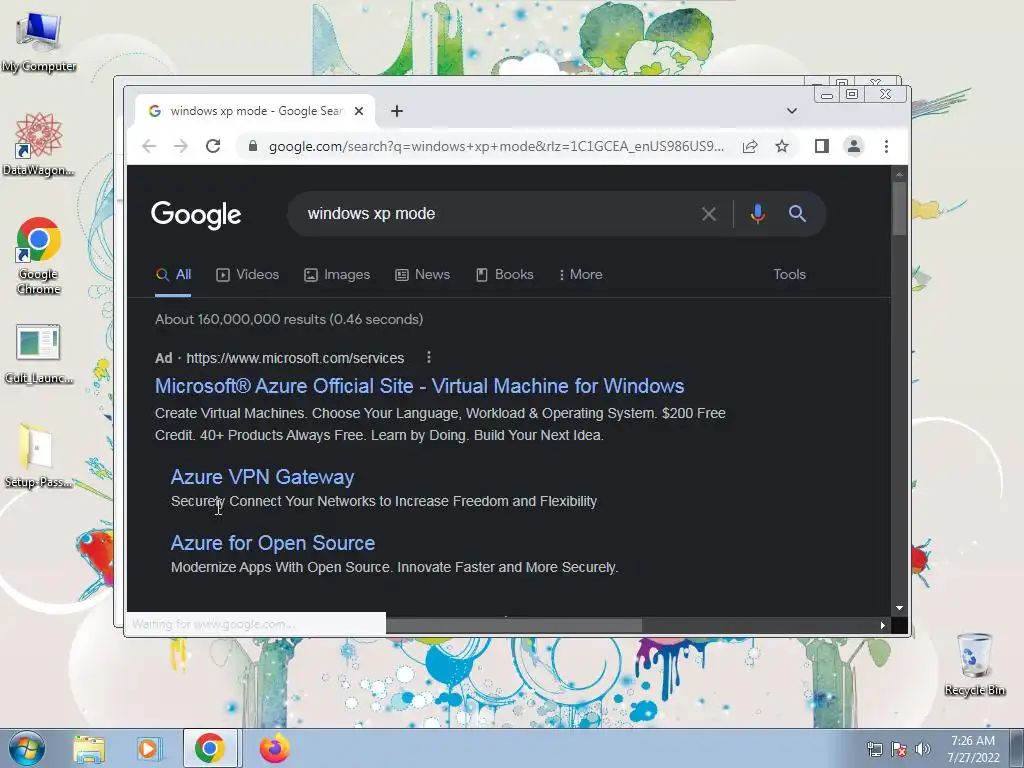This screenshot has height=768, width=1024.
Task: Select the All results tab
Action: 173,275
